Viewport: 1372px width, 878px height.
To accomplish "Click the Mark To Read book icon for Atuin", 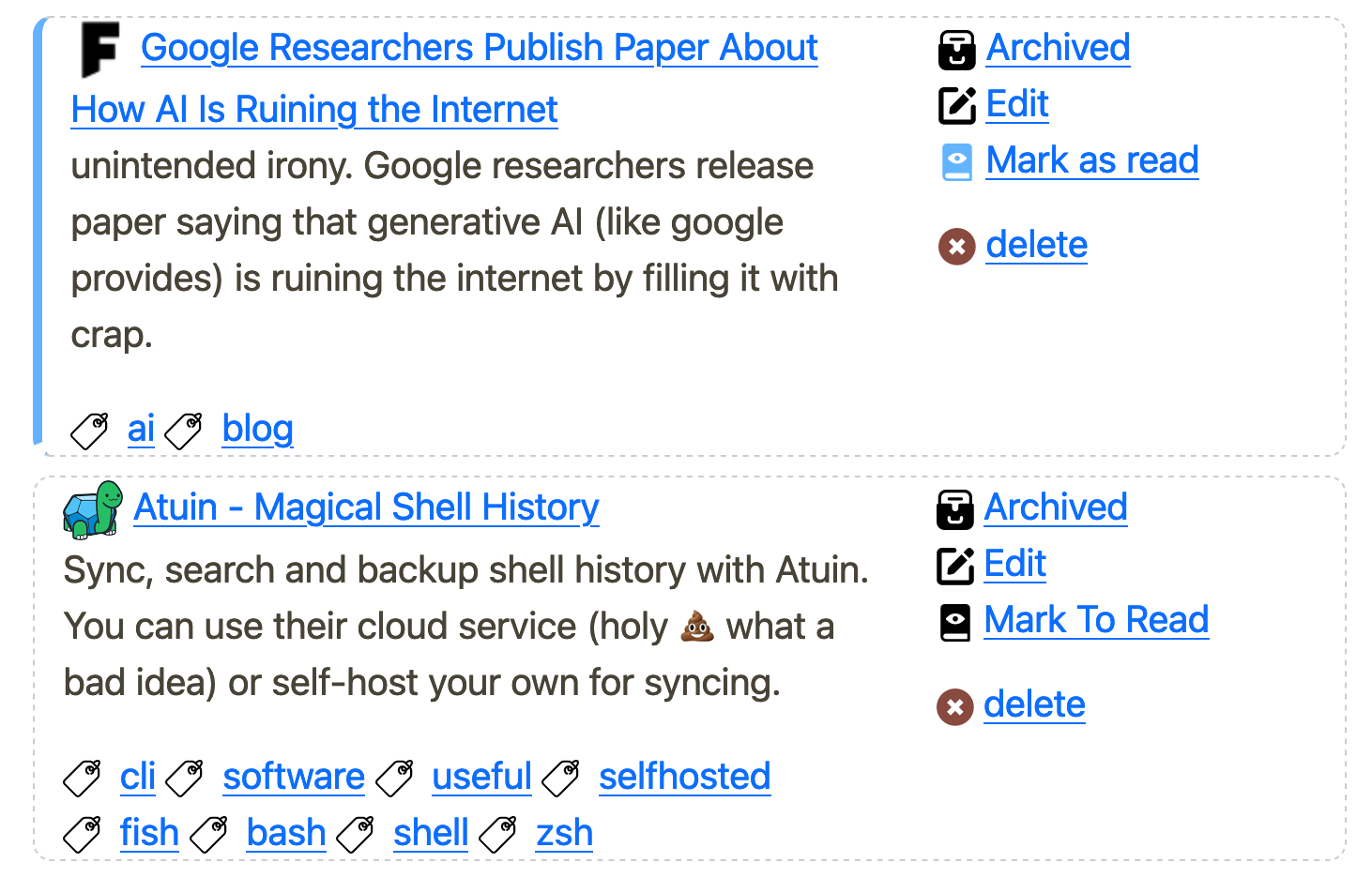I will click(954, 622).
